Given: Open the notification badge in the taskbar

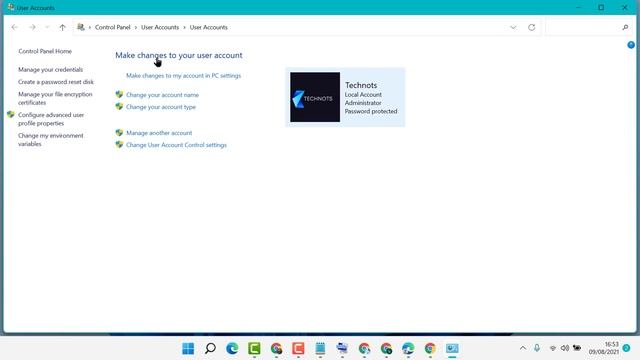Looking at the screenshot, I should 627,348.
